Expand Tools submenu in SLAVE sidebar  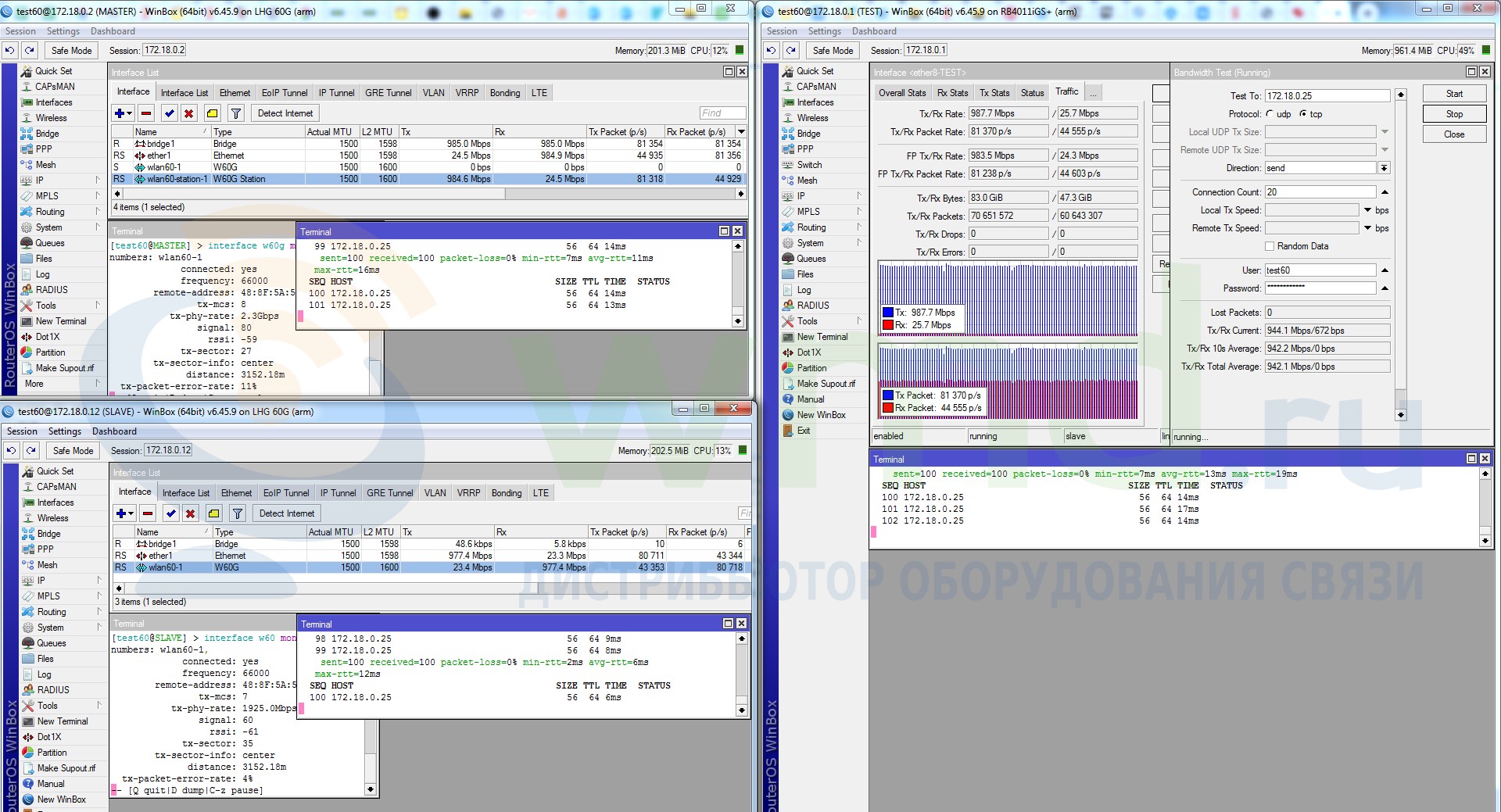(x=99, y=705)
